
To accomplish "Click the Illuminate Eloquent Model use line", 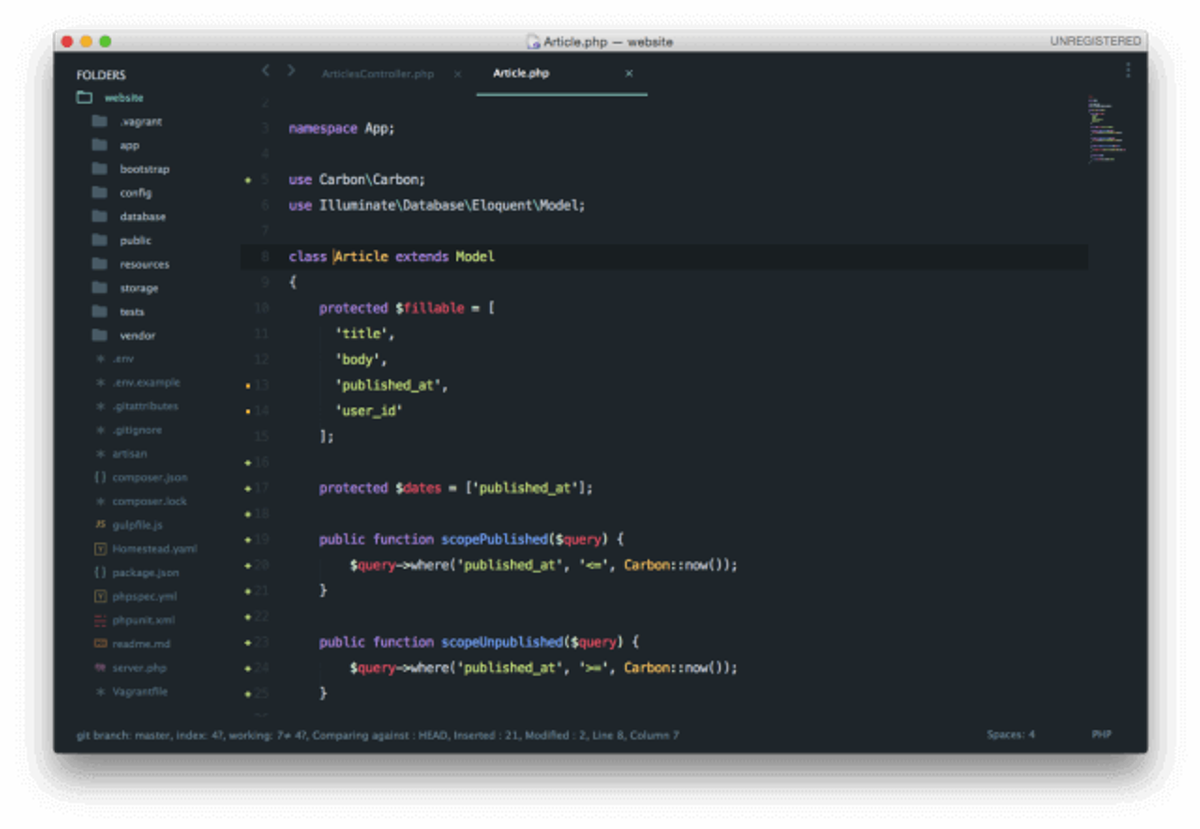I will (x=437, y=205).
